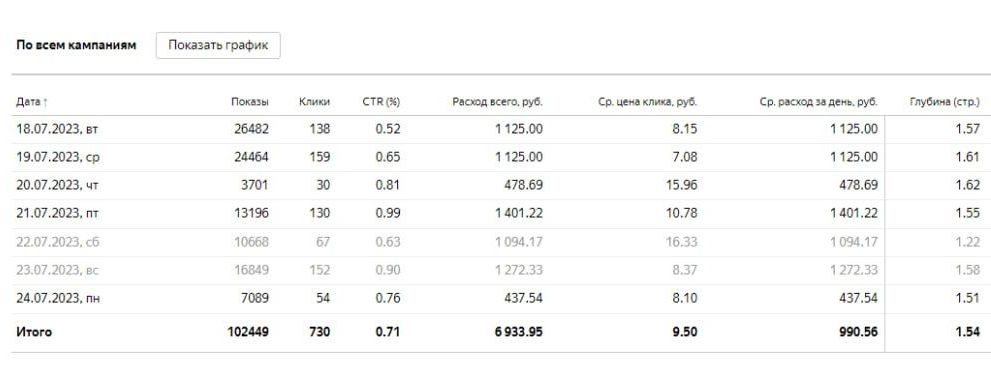The height and width of the screenshot is (375, 991).
Task: Select the 18.07.2023, вт row date
Action: point(57,129)
